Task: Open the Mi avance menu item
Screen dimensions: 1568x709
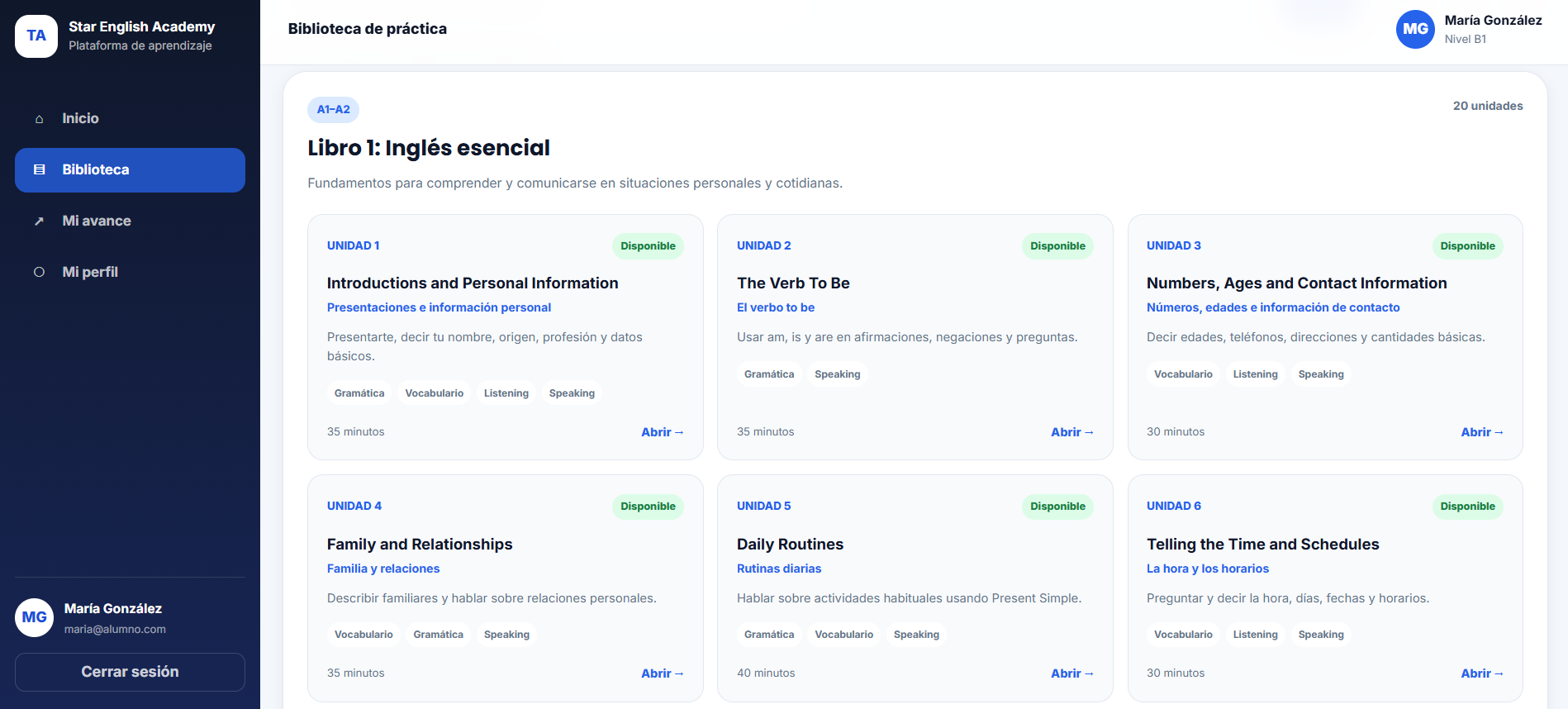Action: pyautogui.click(x=130, y=221)
